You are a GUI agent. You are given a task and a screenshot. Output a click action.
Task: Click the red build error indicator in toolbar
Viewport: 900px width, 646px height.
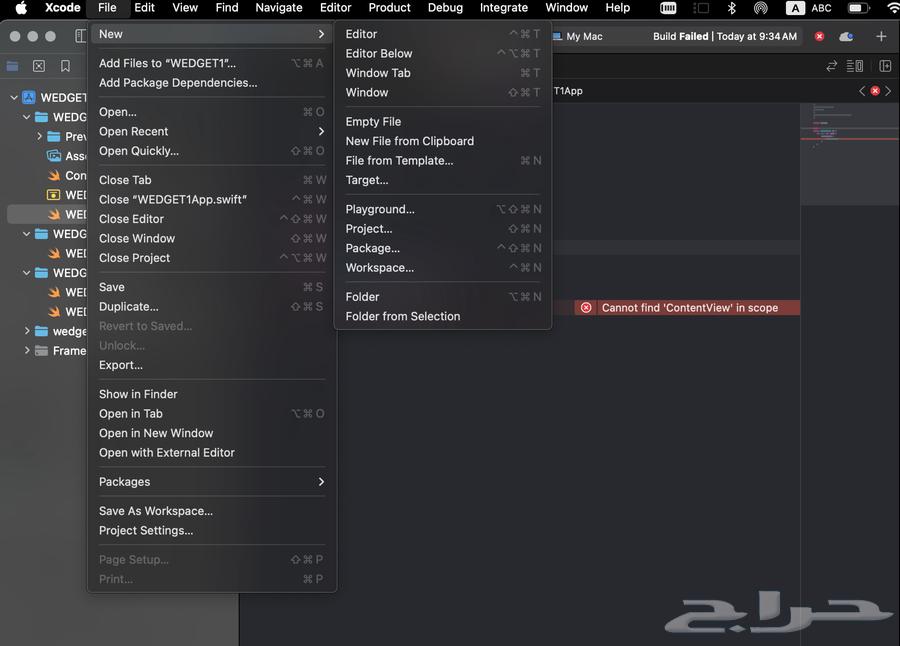(819, 36)
